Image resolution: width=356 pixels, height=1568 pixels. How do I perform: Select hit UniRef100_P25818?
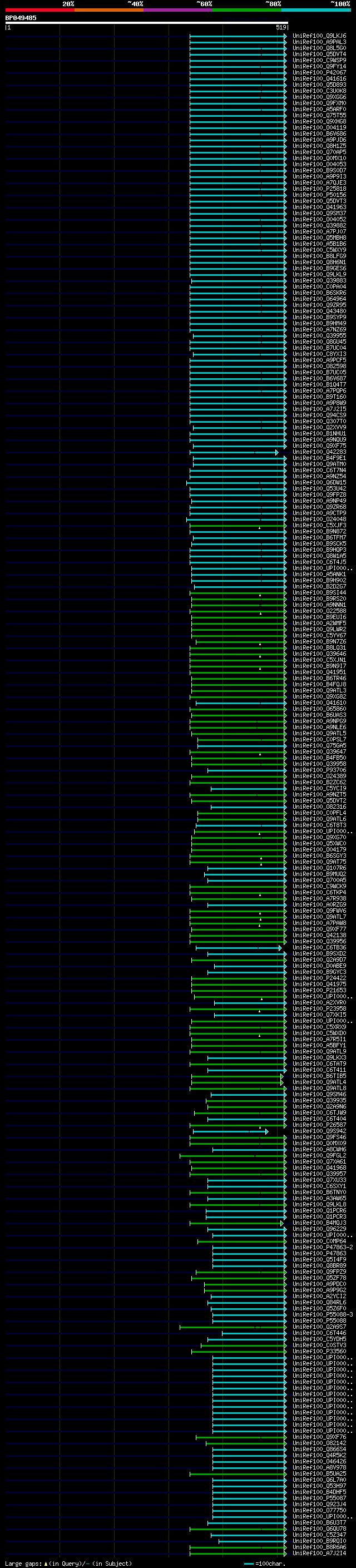click(x=319, y=189)
